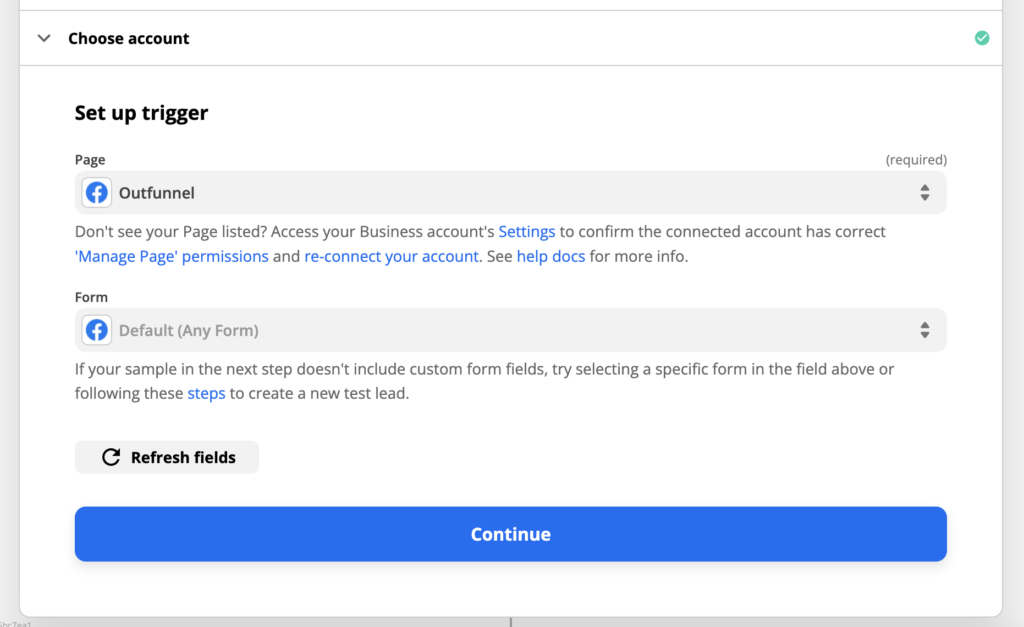Click the Form field label

[91, 297]
